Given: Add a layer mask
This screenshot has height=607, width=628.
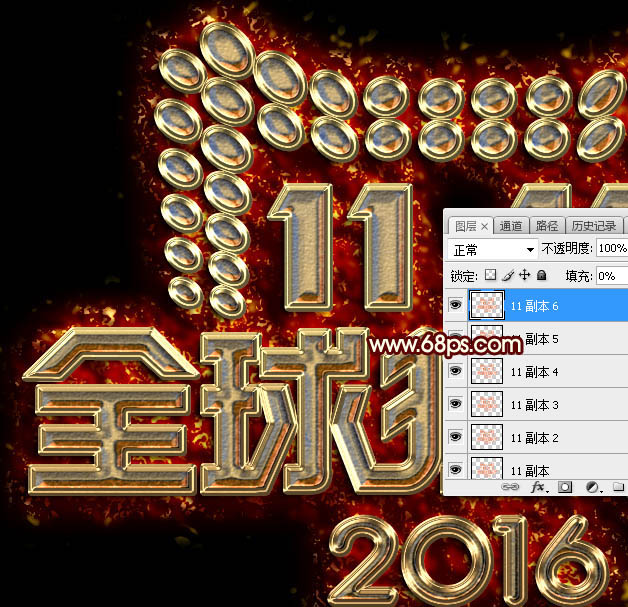Looking at the screenshot, I should coord(565,487).
